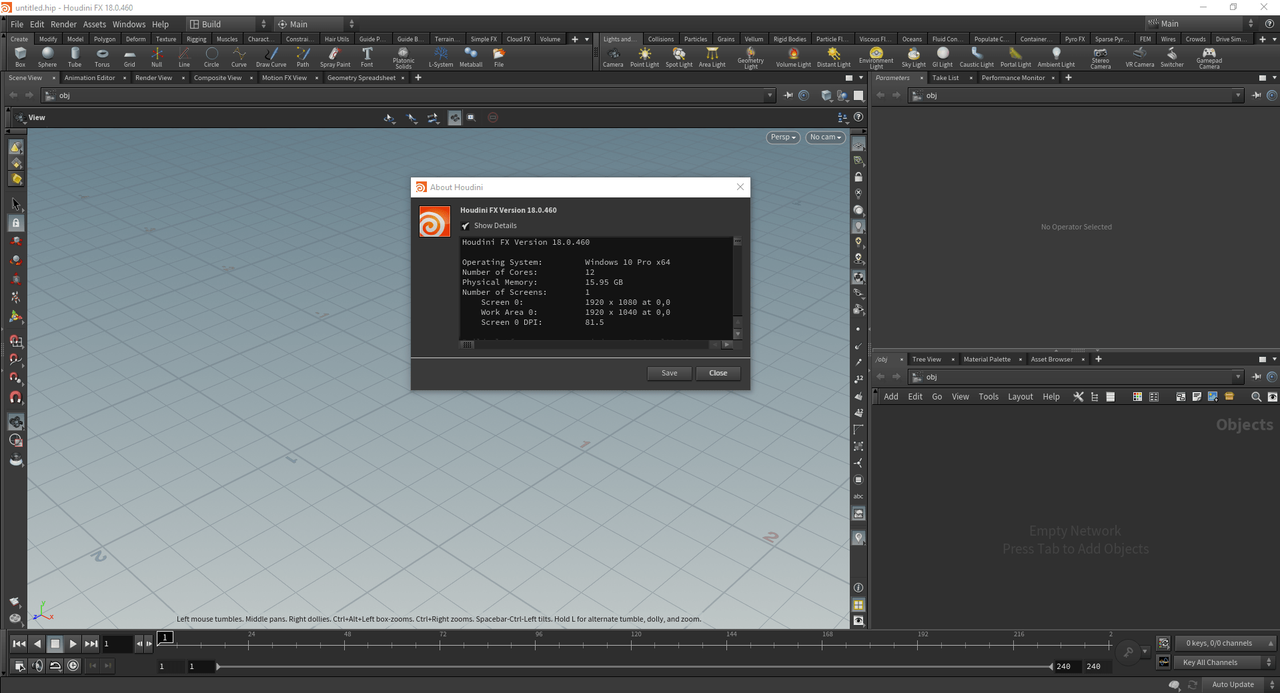
Task: Toggle pin on Scene View path bar
Action: coord(787,96)
